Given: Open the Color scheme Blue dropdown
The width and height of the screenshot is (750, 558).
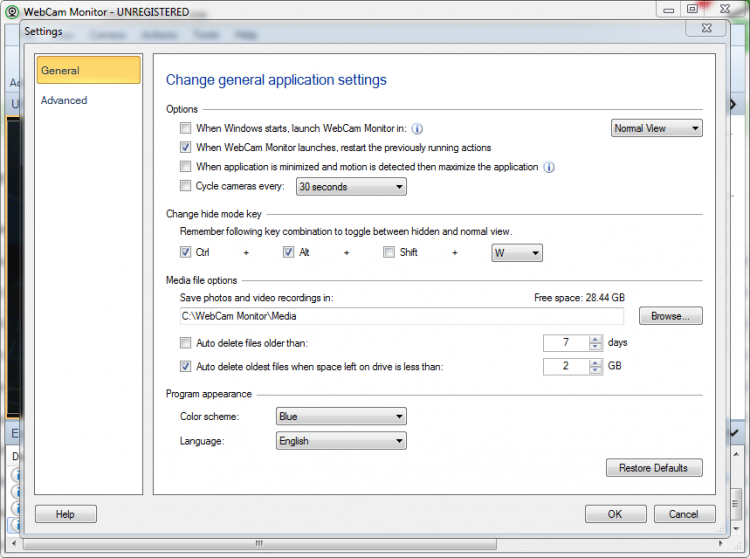Looking at the screenshot, I should coord(341,416).
